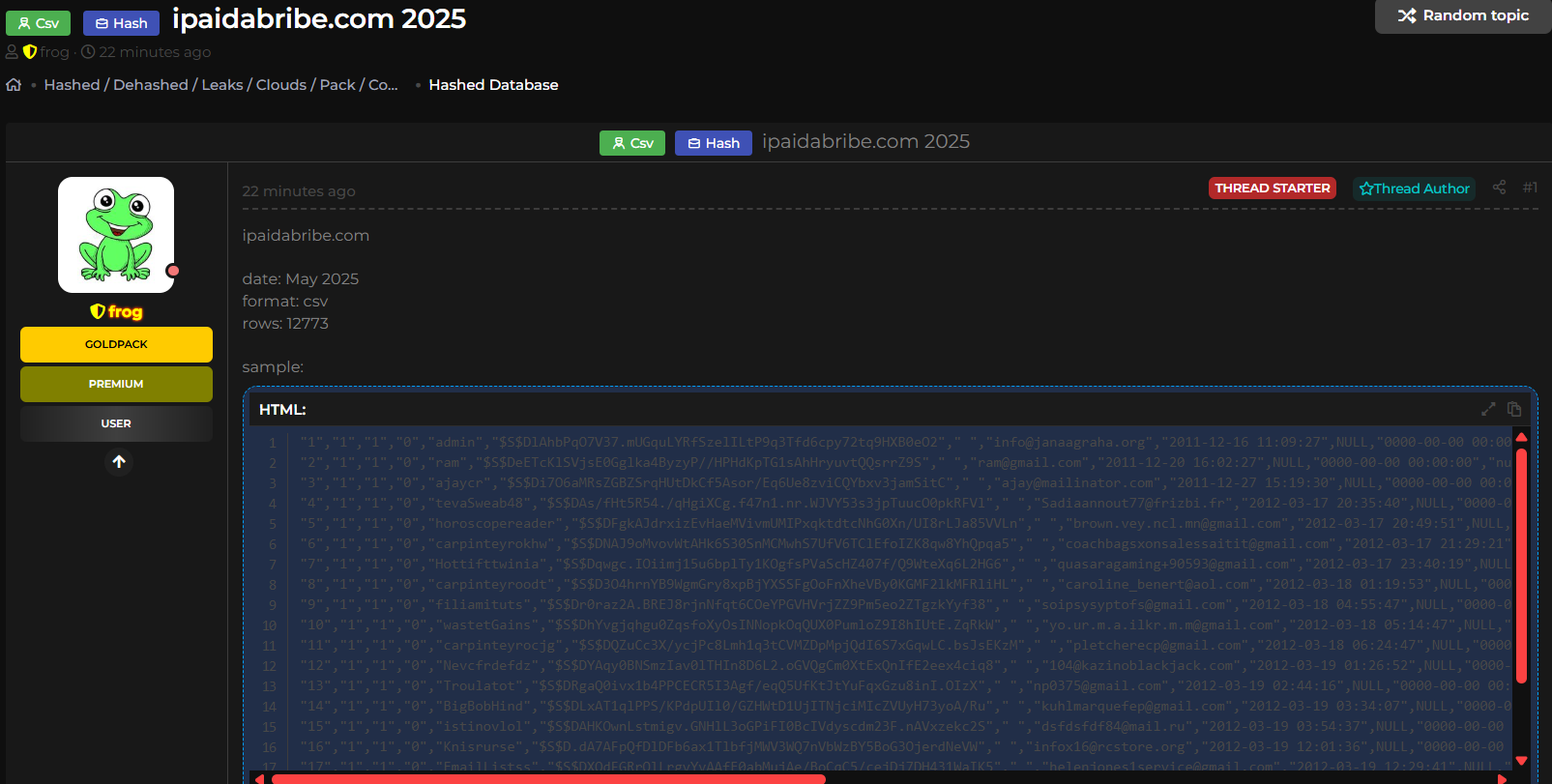Click the home icon in breadcrumb
Viewport: 1552px width, 784px height.
pos(14,85)
